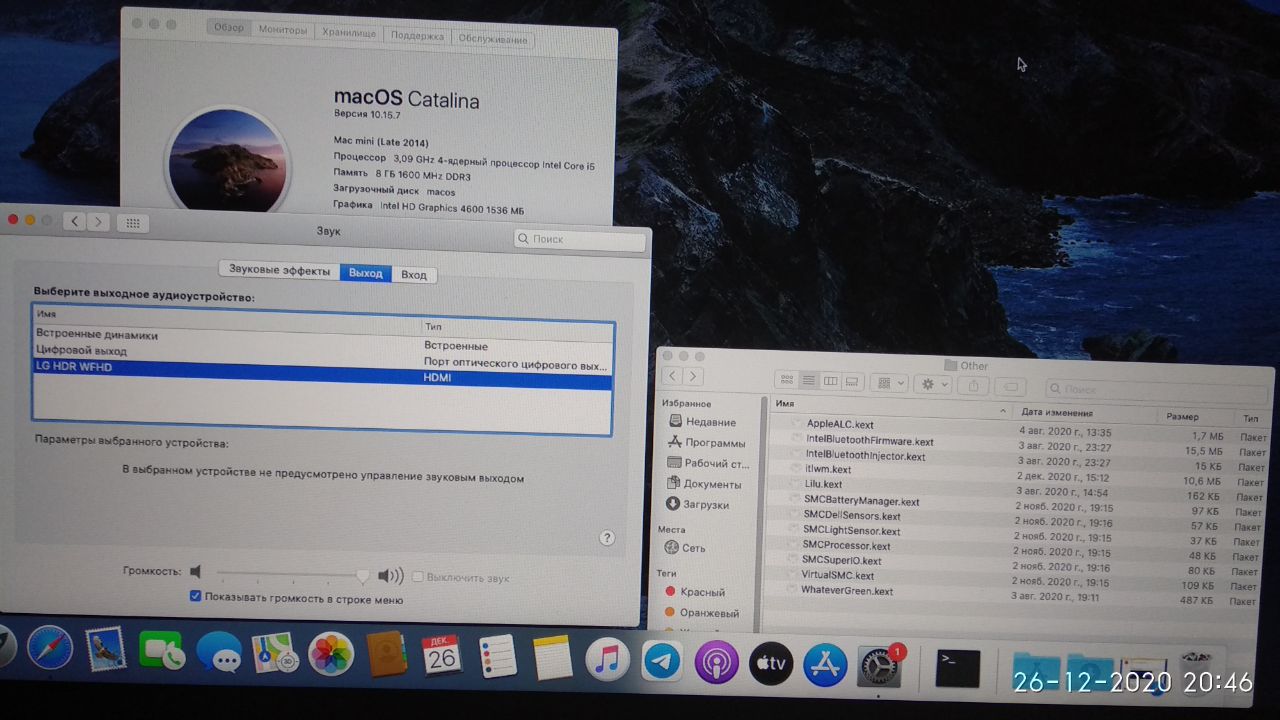Go forward in the Finder window

pos(694,376)
